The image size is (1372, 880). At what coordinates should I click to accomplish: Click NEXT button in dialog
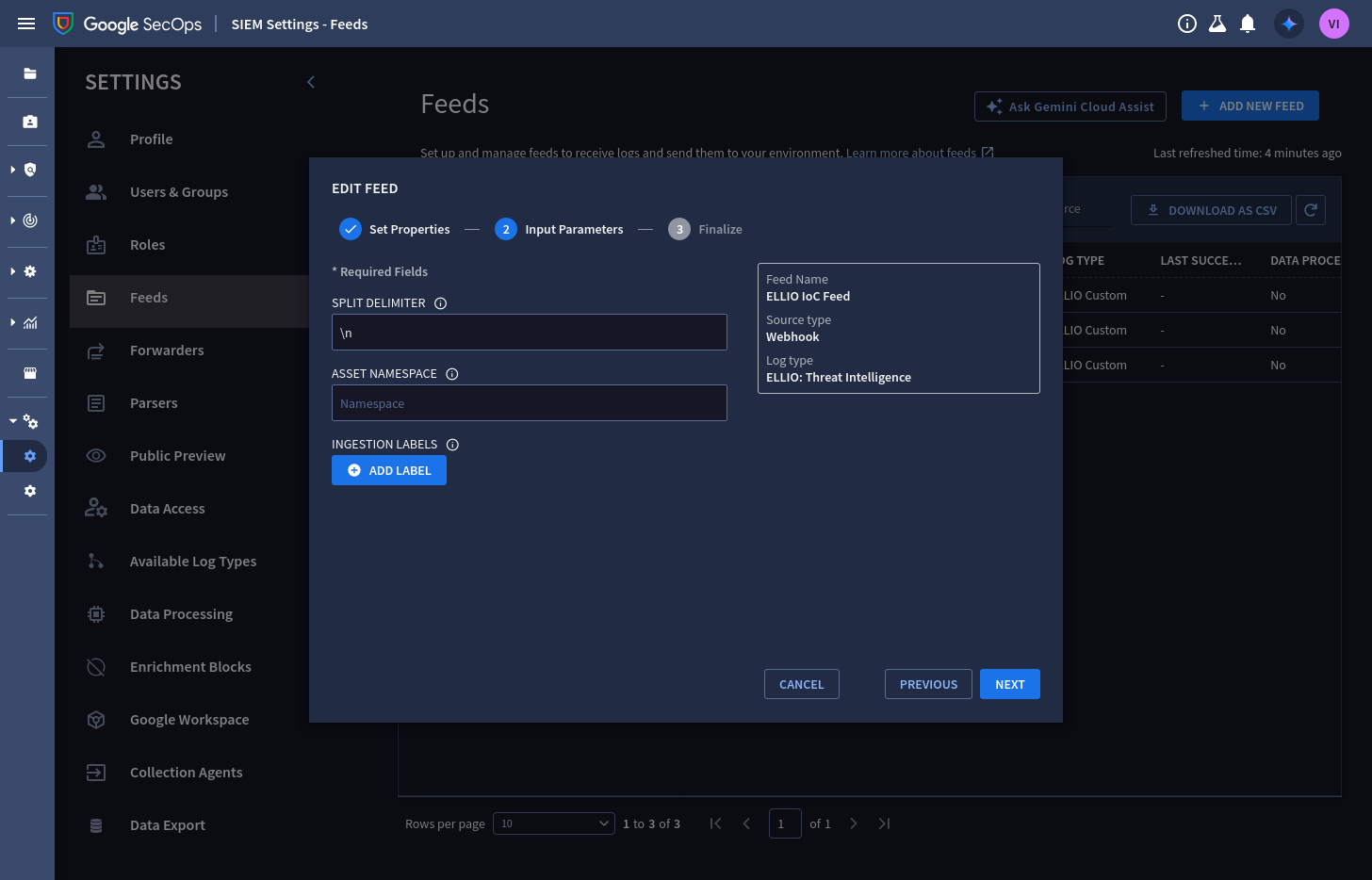tap(1010, 684)
